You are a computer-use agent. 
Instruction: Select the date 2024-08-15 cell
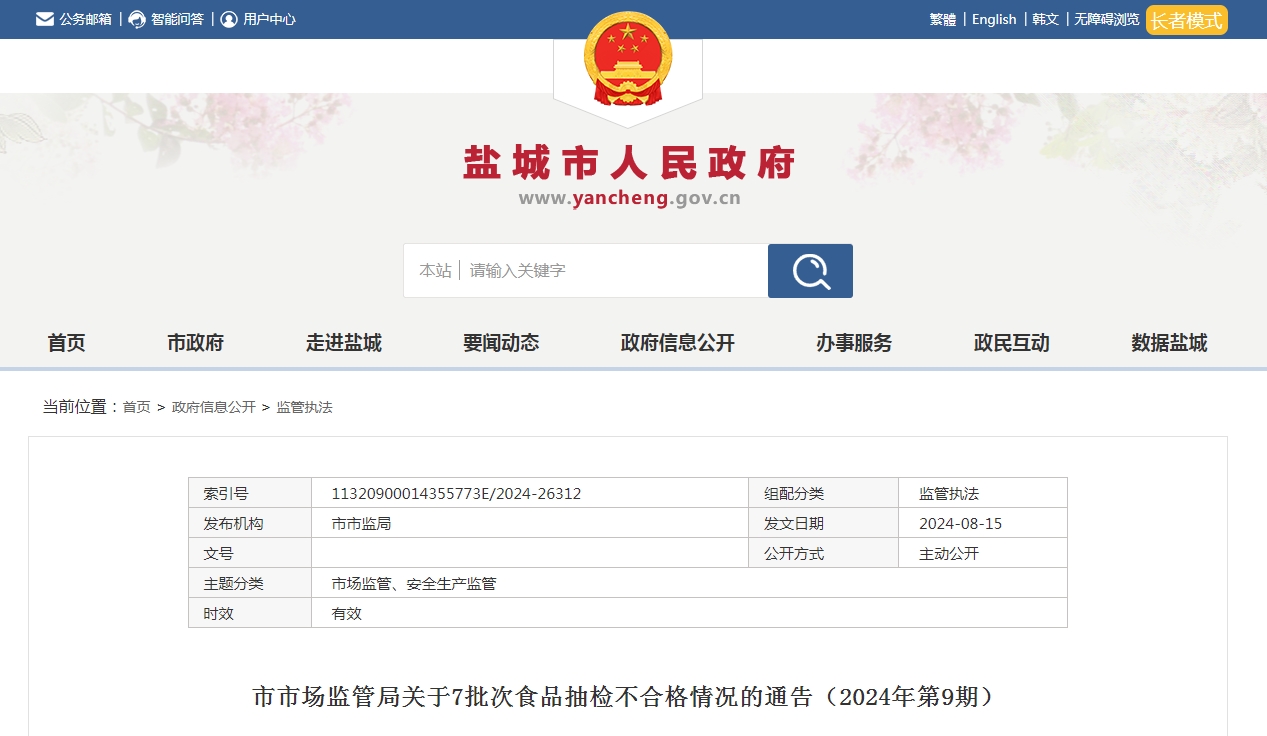pyautogui.click(x=983, y=523)
